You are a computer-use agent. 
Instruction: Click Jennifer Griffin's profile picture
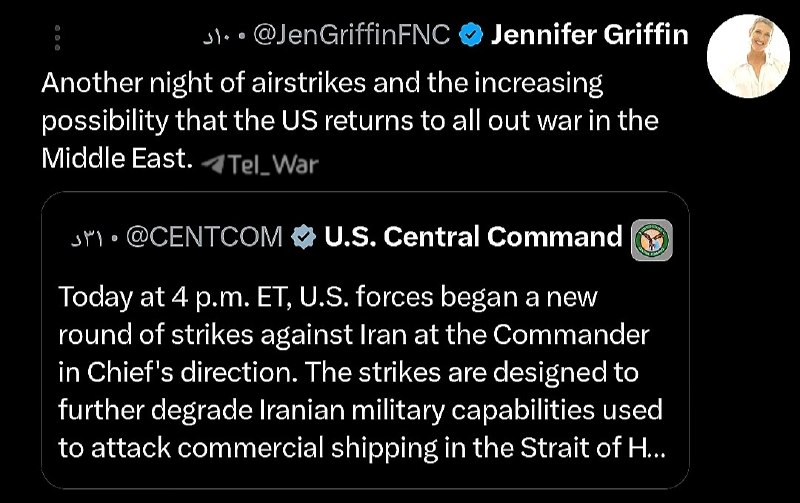coord(748,56)
